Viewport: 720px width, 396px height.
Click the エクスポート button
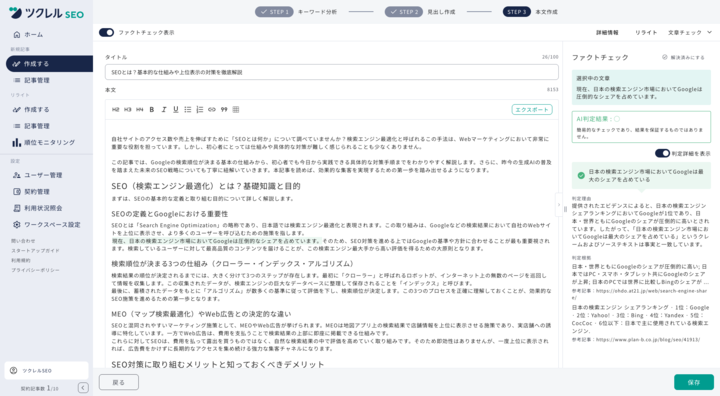click(x=532, y=110)
